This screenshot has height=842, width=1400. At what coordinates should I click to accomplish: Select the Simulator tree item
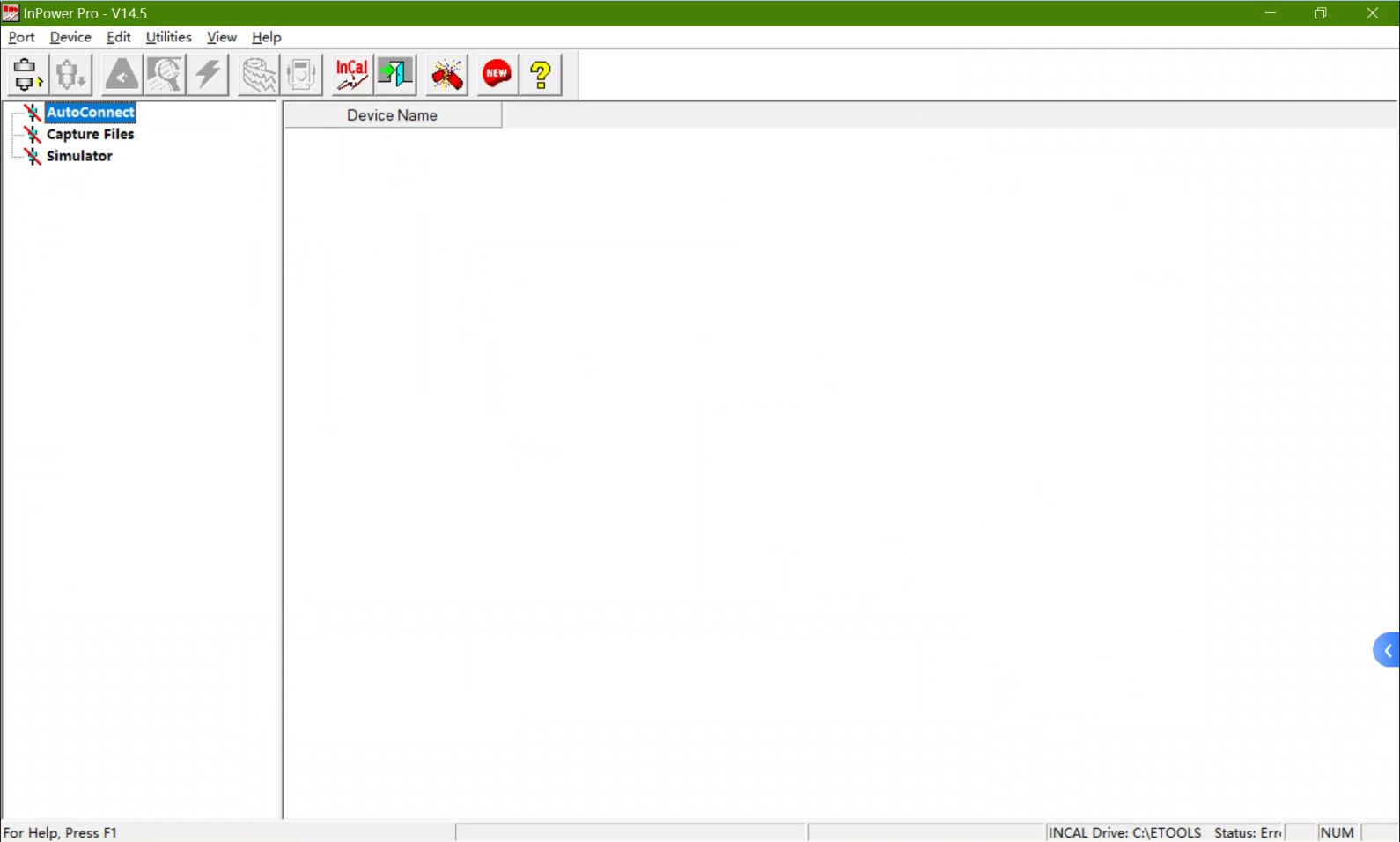pyautogui.click(x=79, y=156)
